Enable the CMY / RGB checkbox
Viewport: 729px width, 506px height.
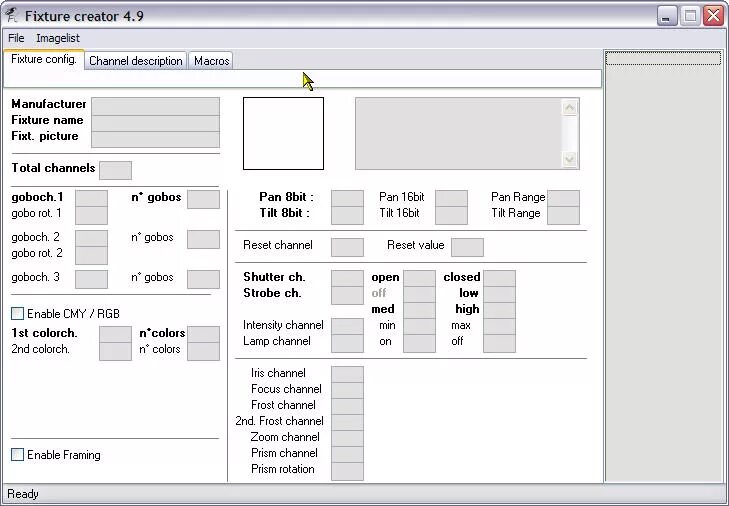pyautogui.click(x=17, y=313)
